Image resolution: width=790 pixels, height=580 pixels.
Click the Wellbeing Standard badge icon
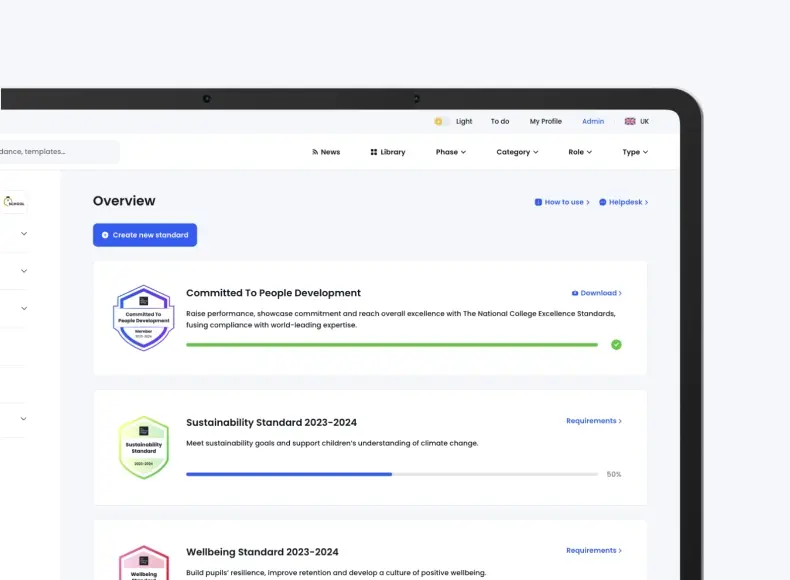(143, 564)
